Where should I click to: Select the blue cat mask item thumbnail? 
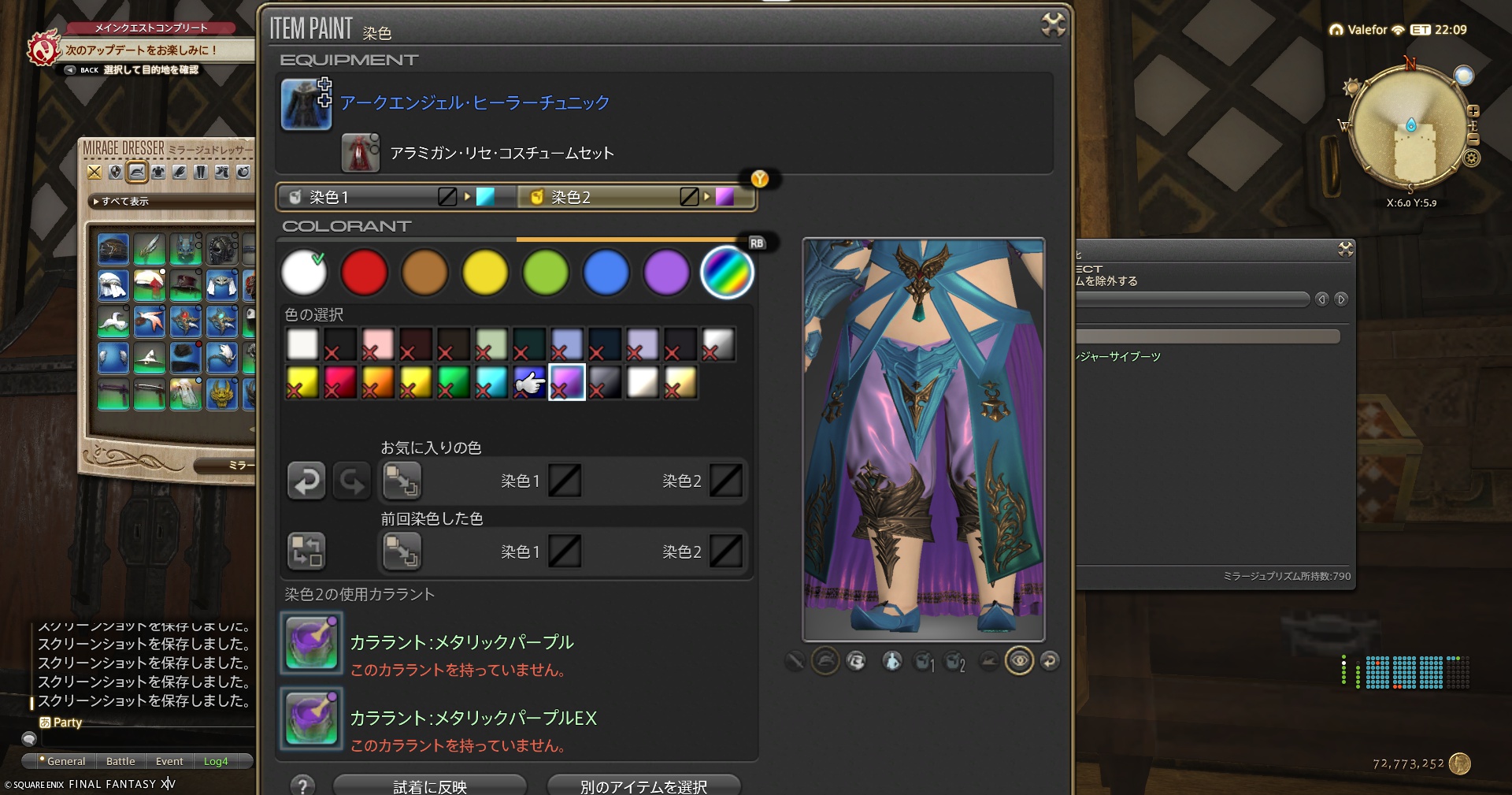pyautogui.click(x=186, y=249)
